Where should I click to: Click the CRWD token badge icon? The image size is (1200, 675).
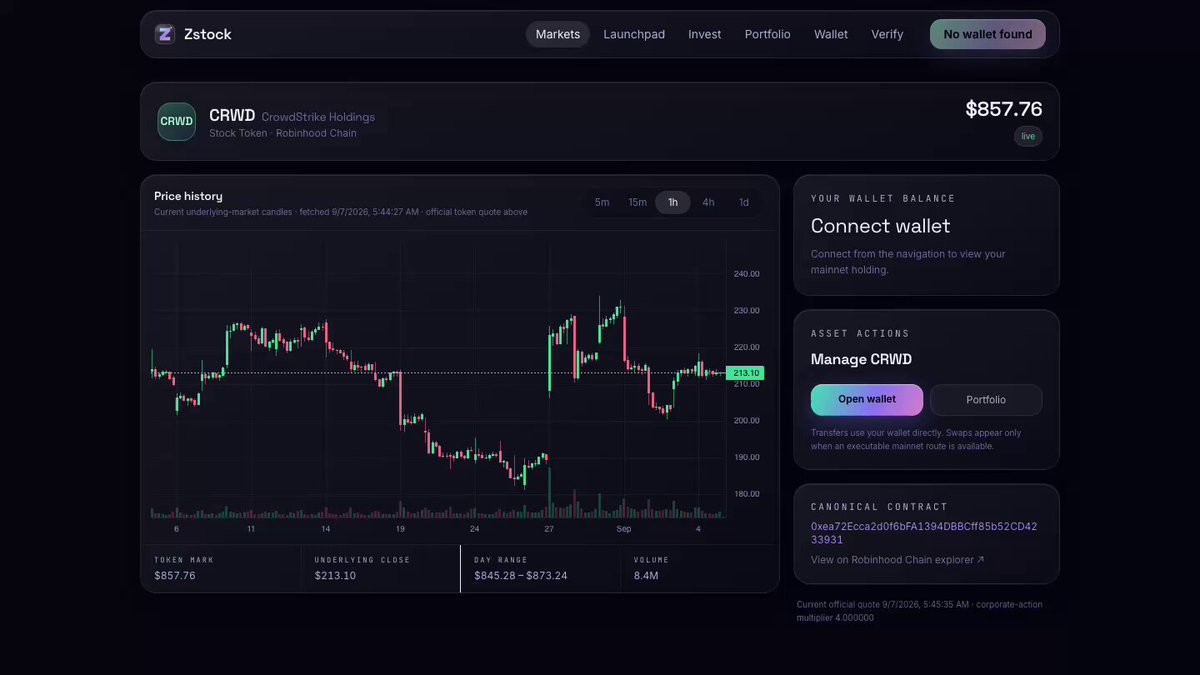(177, 121)
